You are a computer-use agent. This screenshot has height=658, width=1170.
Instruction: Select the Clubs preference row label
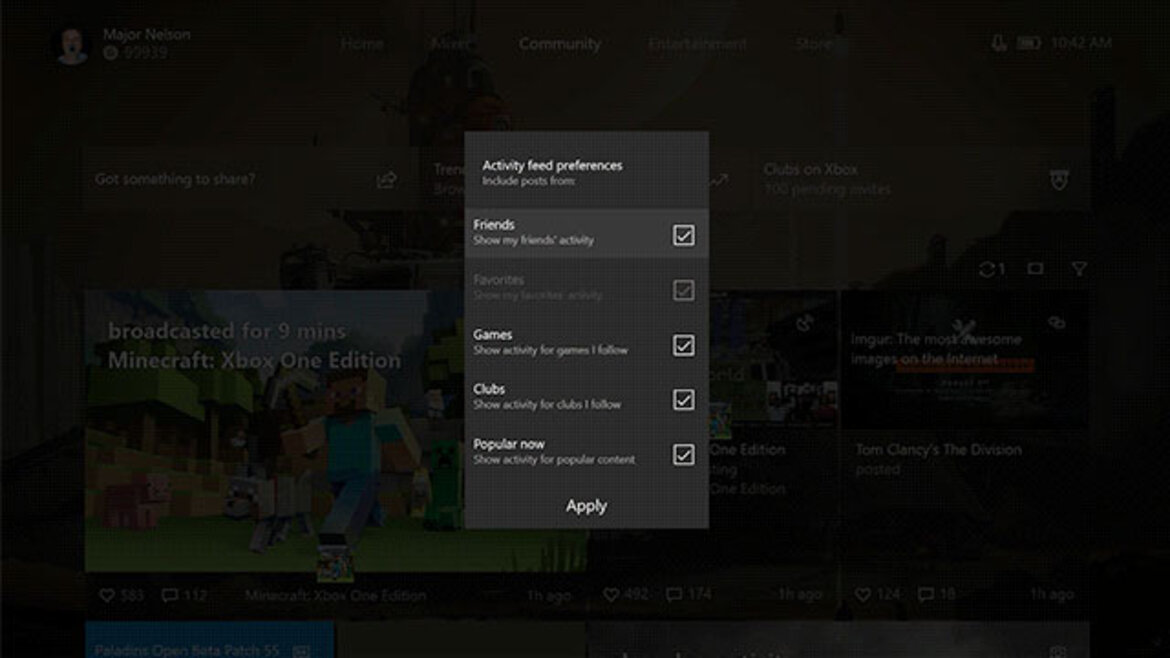[489, 389]
